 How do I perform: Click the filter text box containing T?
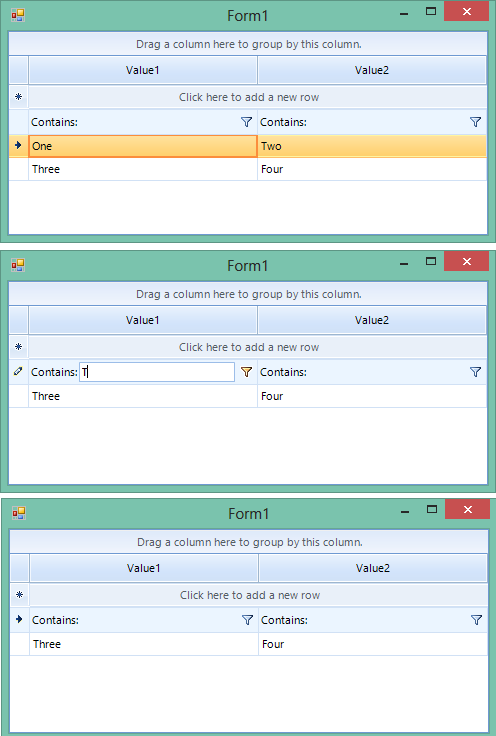pos(157,372)
